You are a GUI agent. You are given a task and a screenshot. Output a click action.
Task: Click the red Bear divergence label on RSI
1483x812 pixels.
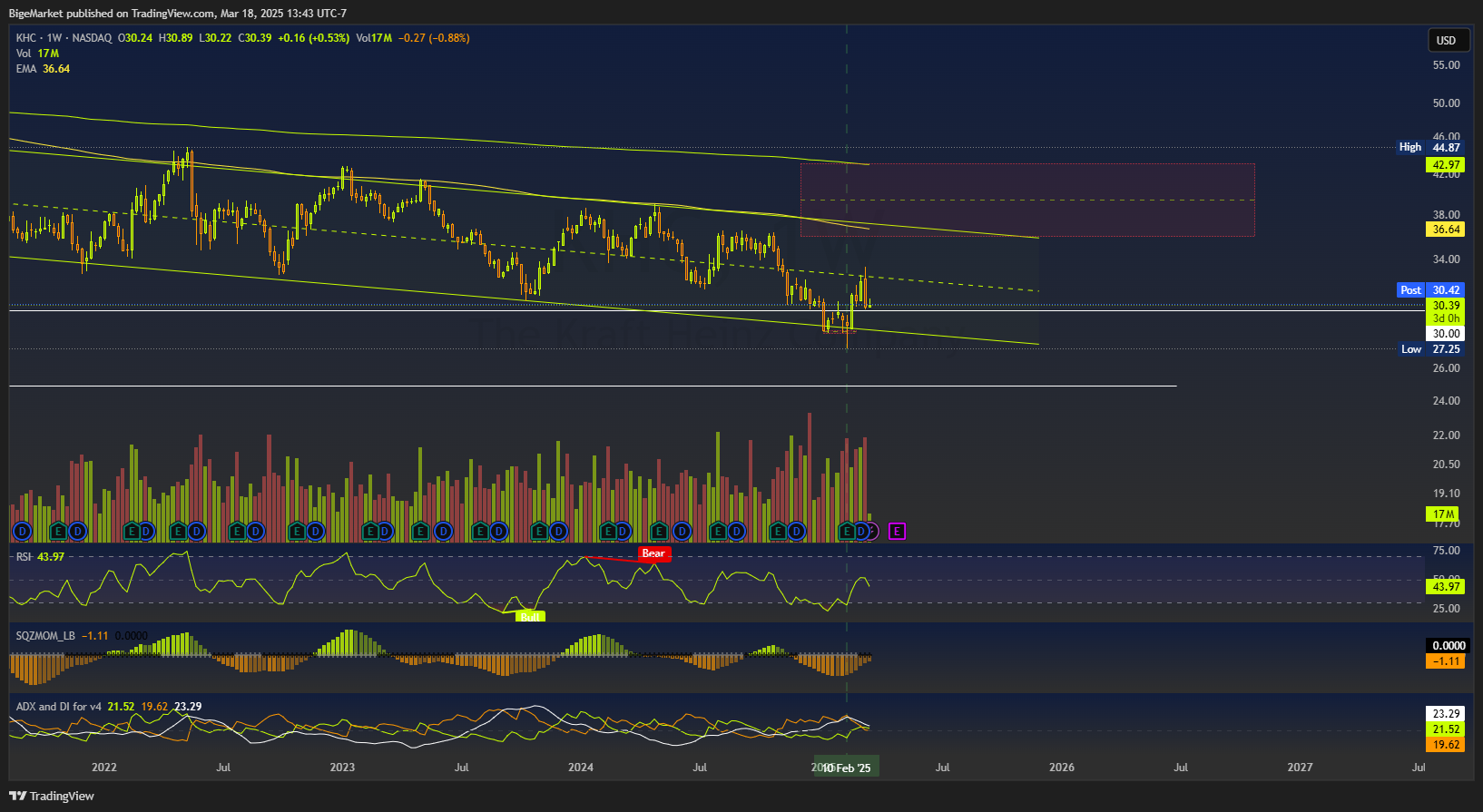coord(653,553)
